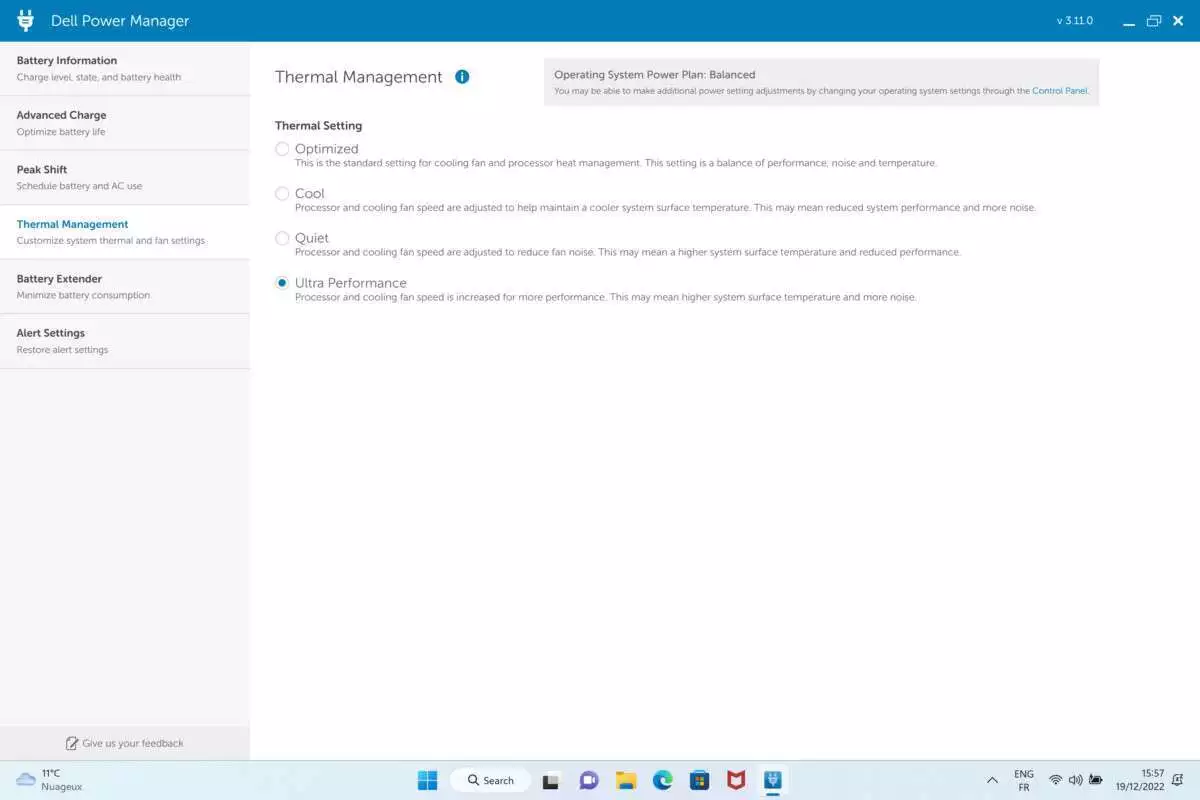
Task: Open the Control Panel link
Action: (x=1059, y=91)
